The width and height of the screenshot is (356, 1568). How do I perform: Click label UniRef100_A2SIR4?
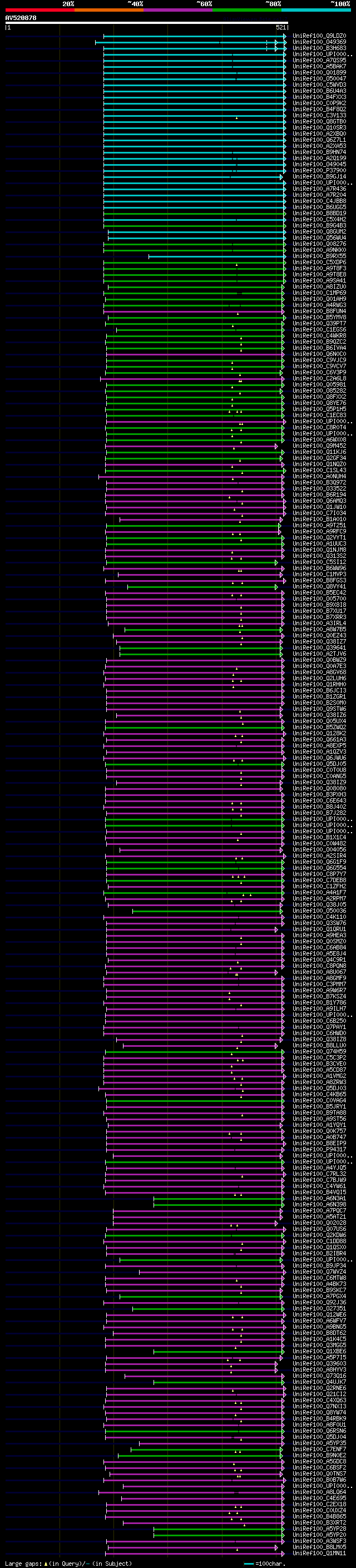319,855
